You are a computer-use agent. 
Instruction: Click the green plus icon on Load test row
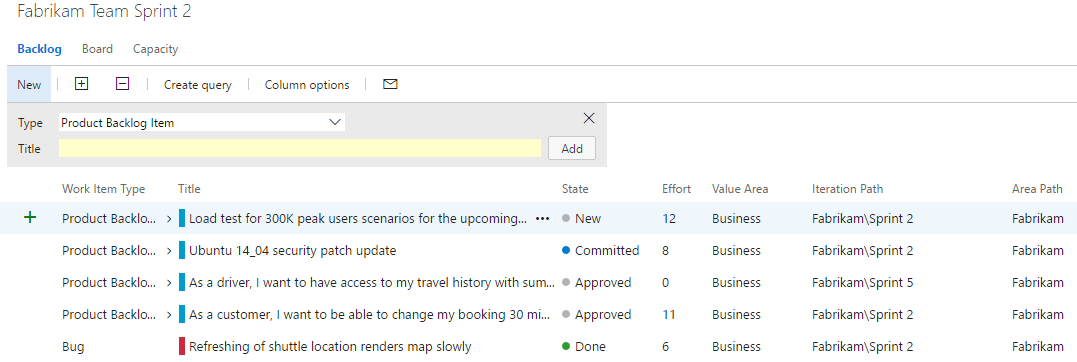point(30,218)
